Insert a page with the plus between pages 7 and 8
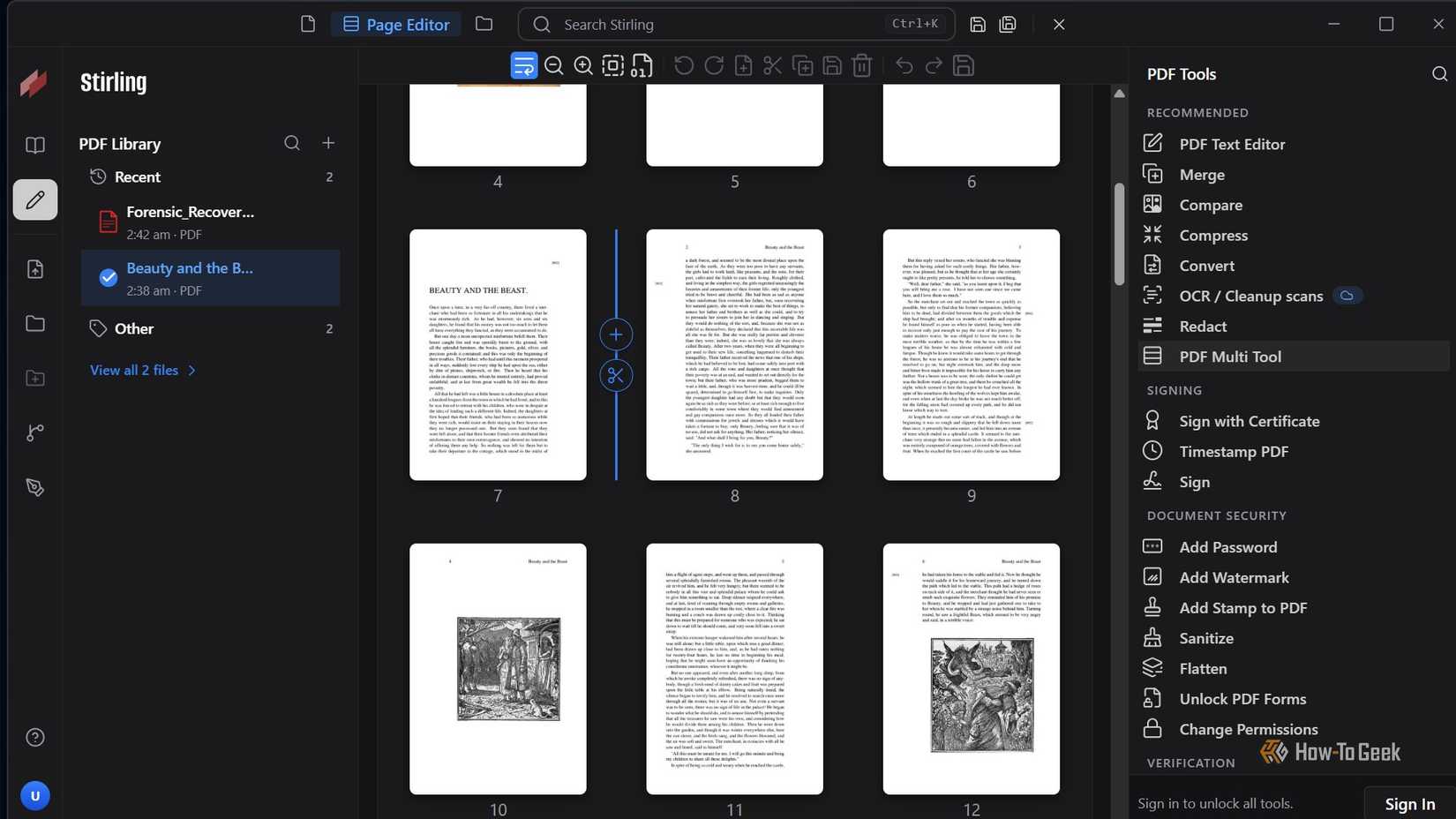The height and width of the screenshot is (819, 1456). (616, 334)
